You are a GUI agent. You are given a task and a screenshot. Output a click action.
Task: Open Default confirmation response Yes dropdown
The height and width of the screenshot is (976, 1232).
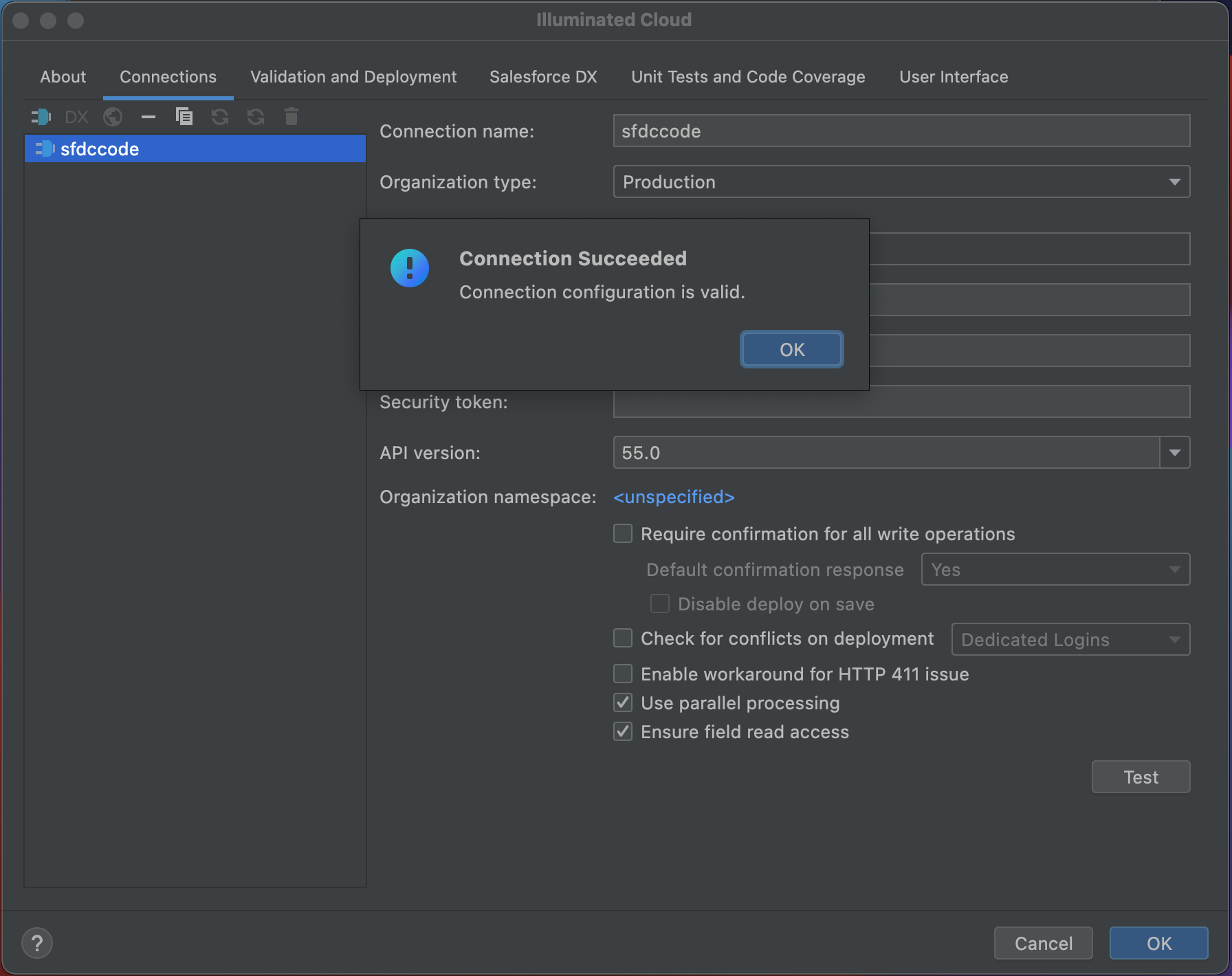coord(1055,569)
